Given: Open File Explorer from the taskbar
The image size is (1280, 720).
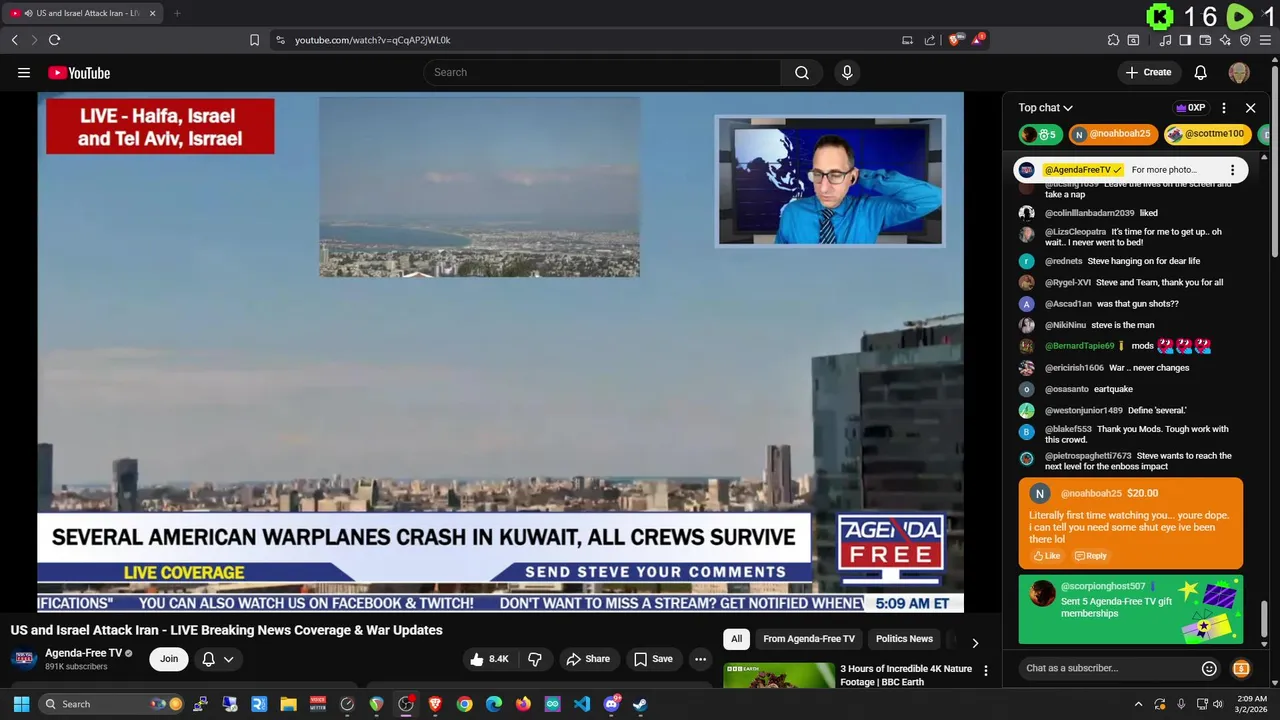Looking at the screenshot, I should point(288,704).
